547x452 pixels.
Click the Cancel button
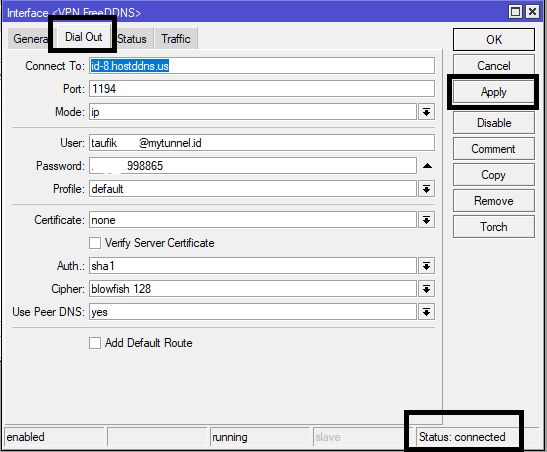(494, 66)
